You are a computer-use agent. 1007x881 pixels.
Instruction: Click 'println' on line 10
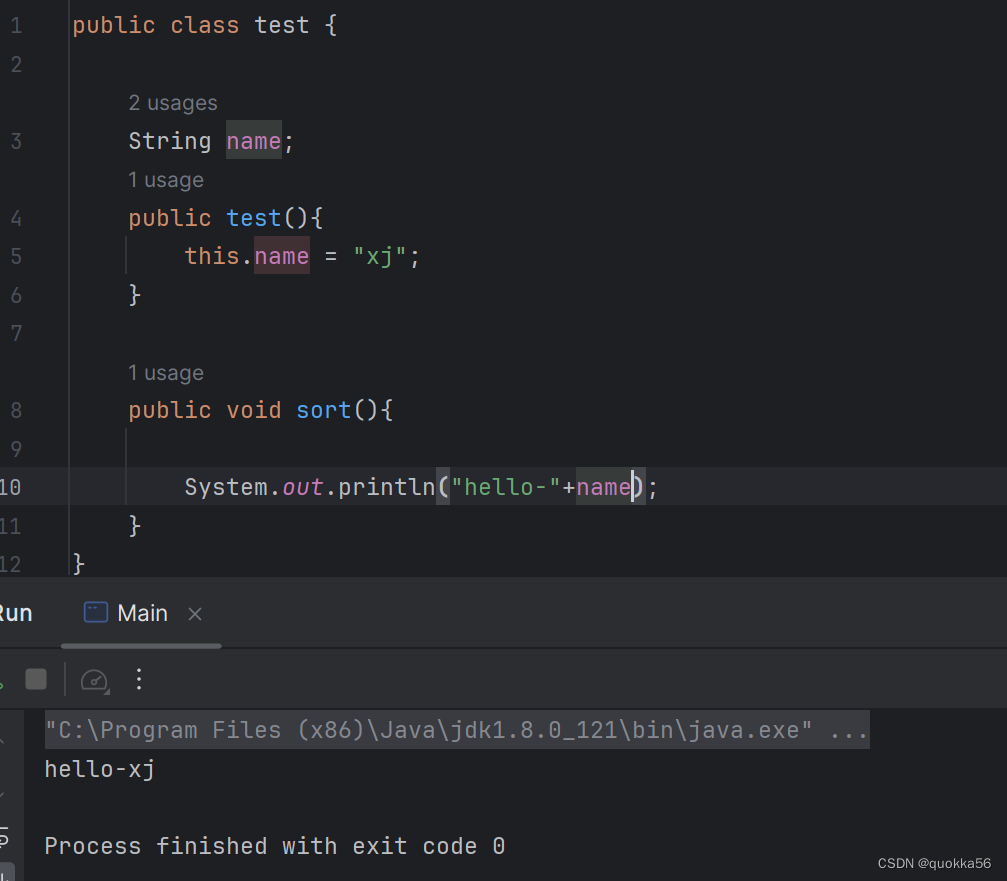(x=387, y=487)
